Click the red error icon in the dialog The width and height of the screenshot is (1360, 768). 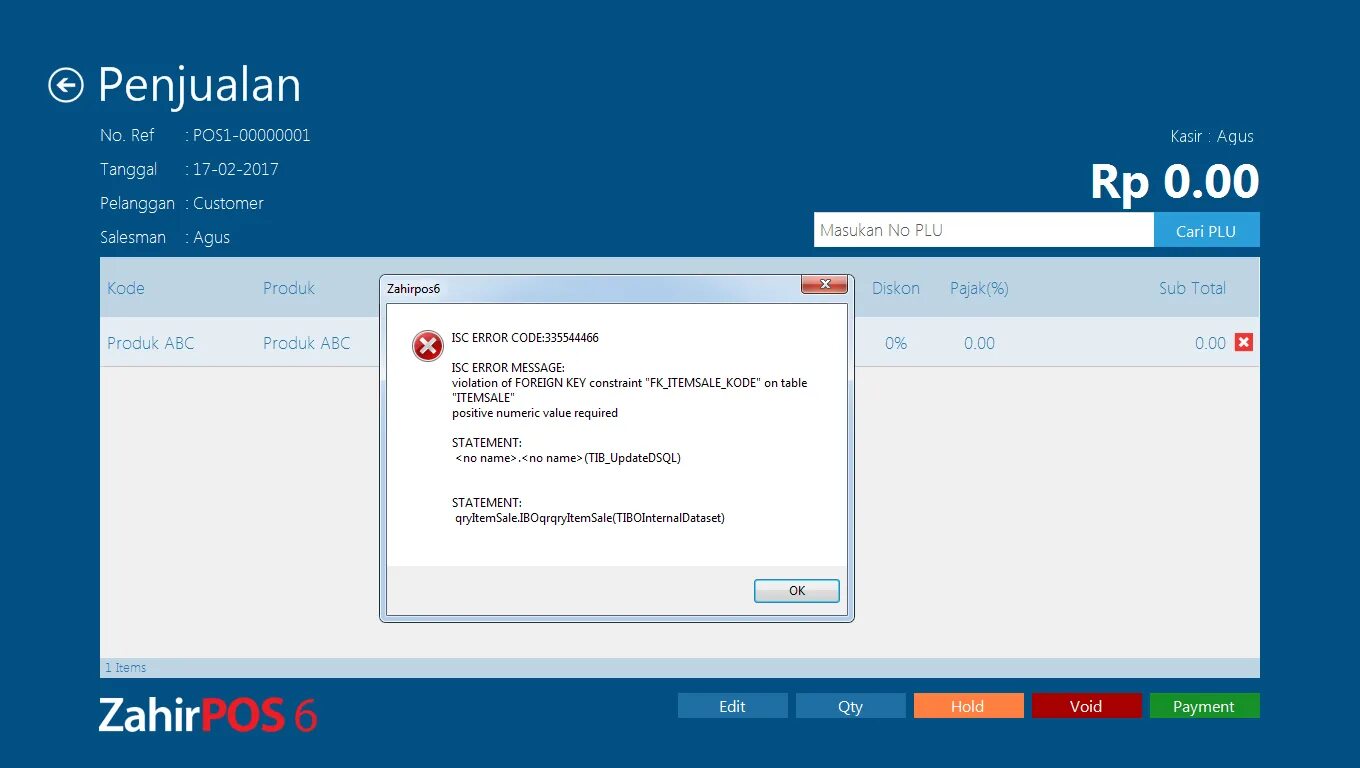pyautogui.click(x=428, y=346)
